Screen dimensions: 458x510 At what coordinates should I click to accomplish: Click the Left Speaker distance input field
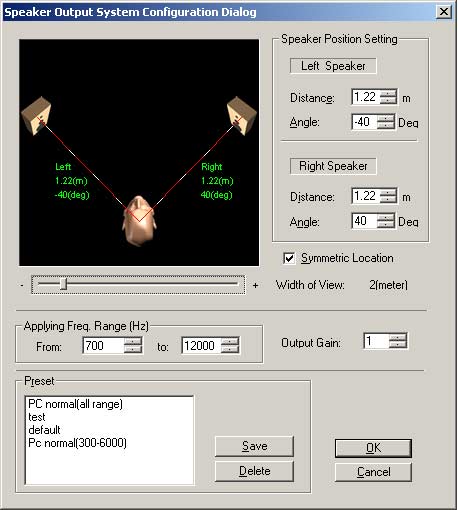(366, 97)
